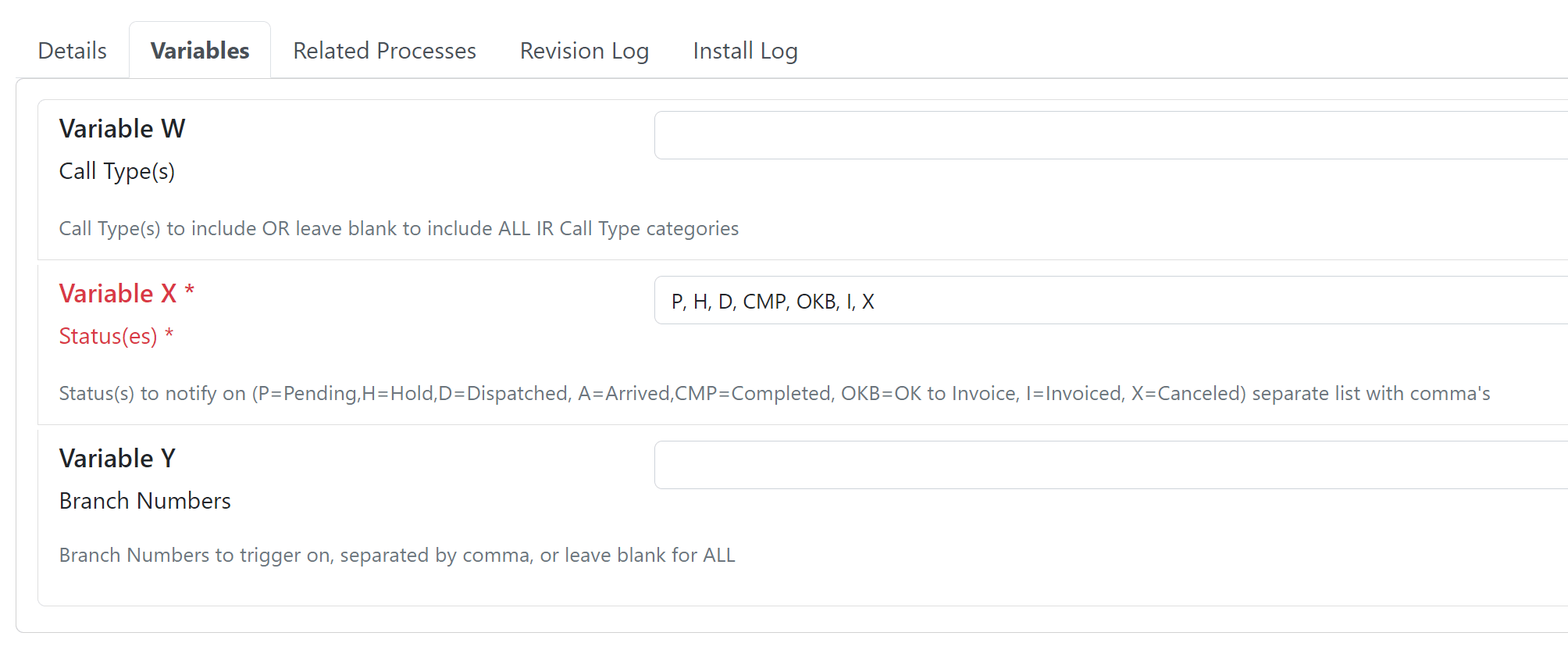Screen dimensions: 1568x672
Task: Click the Variable Y heading
Action: [x=116, y=459]
